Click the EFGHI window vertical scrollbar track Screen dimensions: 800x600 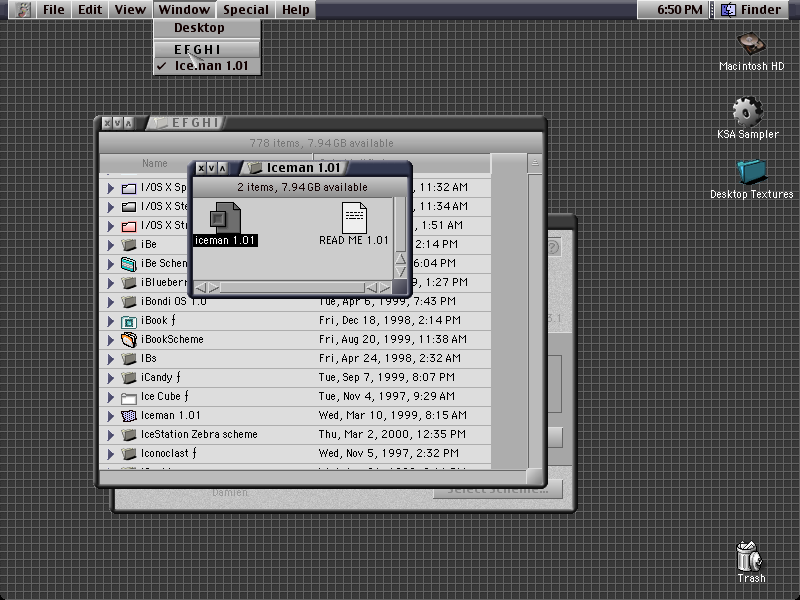[535, 321]
